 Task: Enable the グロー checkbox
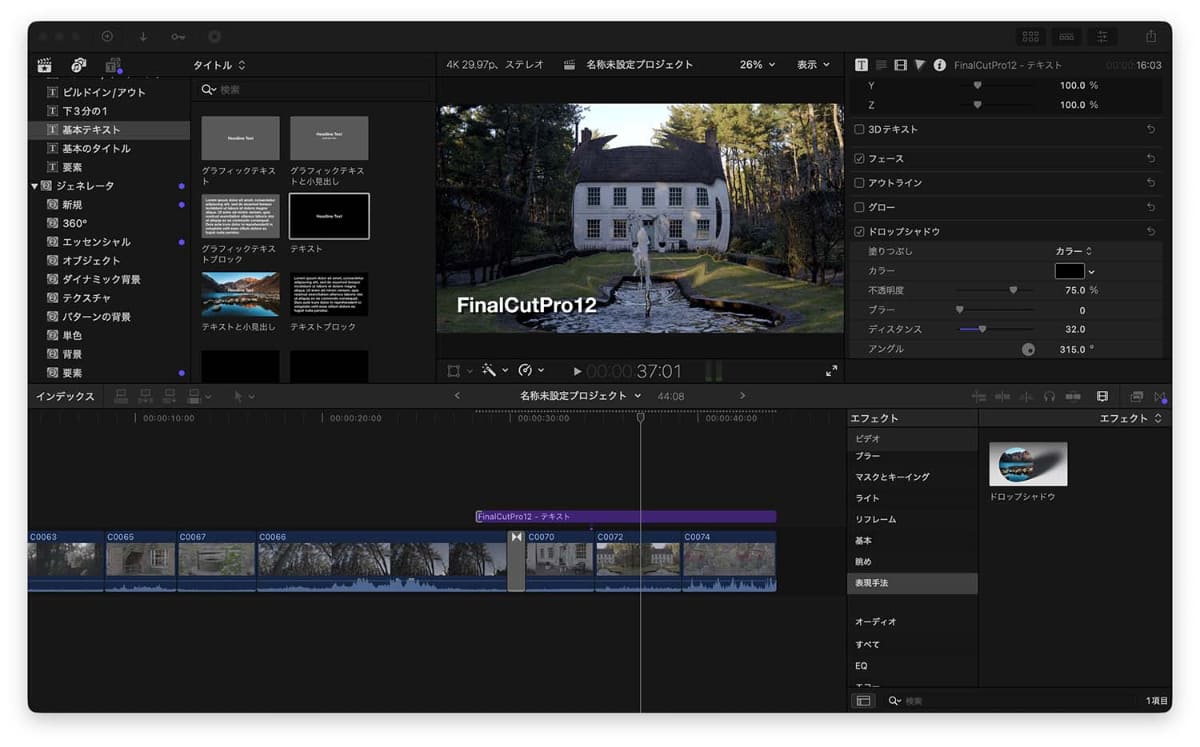coord(860,208)
